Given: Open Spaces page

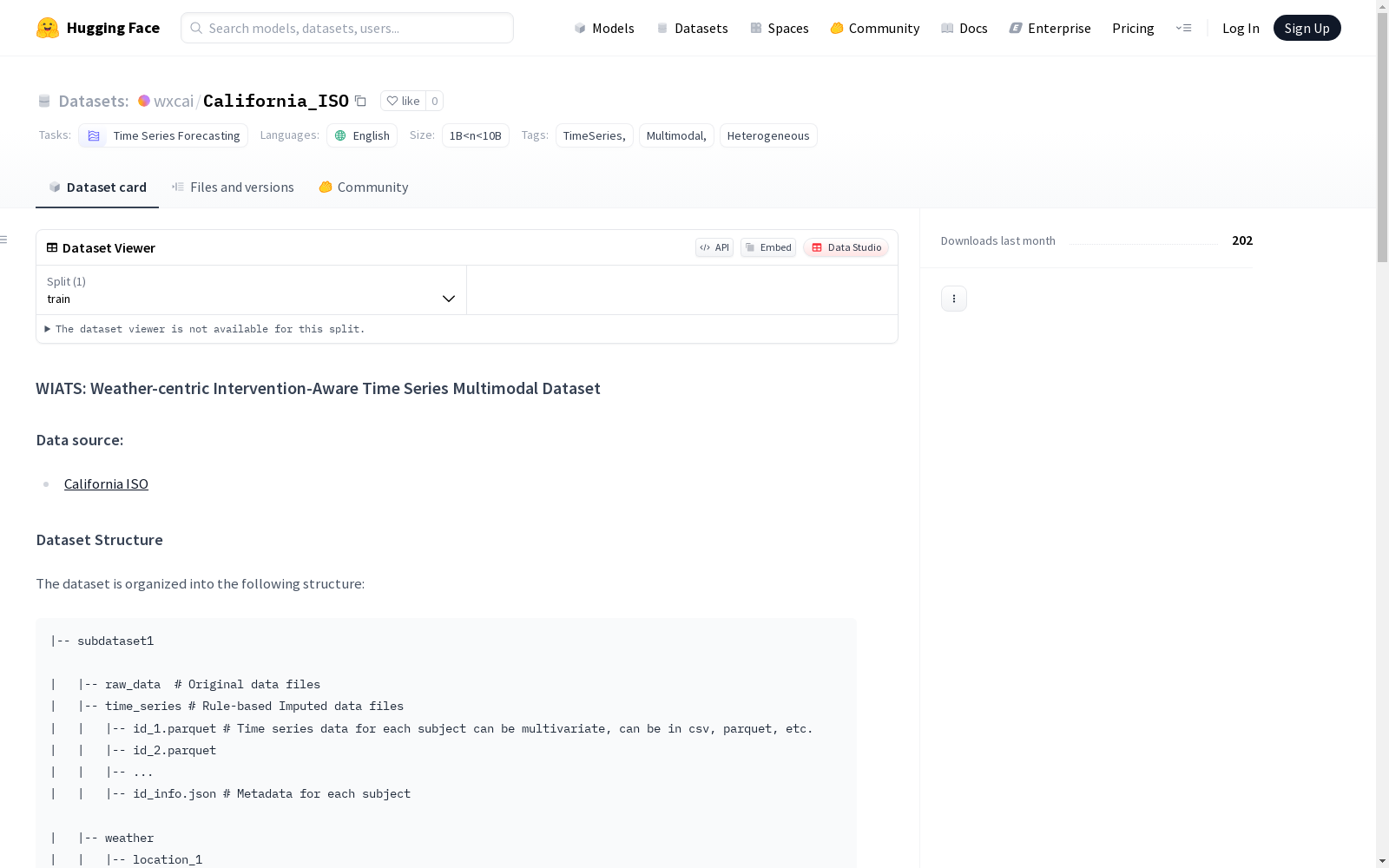Looking at the screenshot, I should click(x=779, y=28).
